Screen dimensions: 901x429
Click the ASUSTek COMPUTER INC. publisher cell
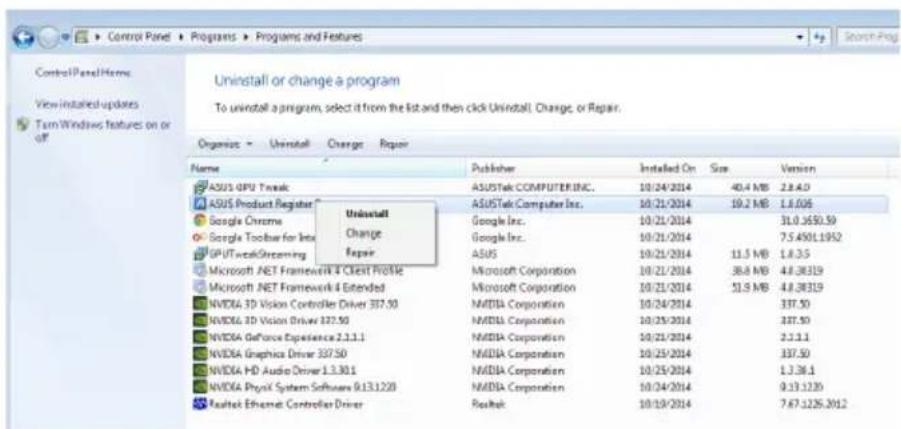coord(532,187)
